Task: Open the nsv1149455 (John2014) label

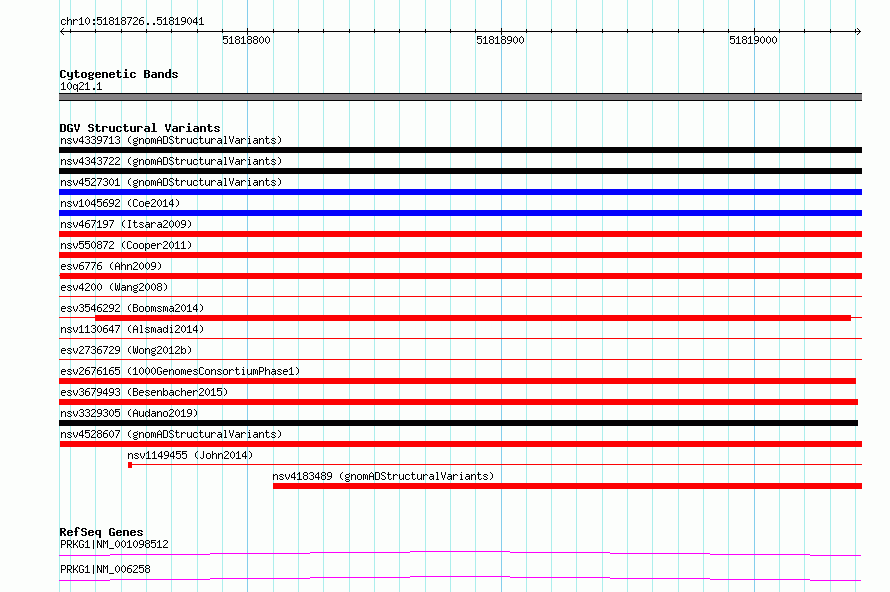Action: [x=190, y=455]
